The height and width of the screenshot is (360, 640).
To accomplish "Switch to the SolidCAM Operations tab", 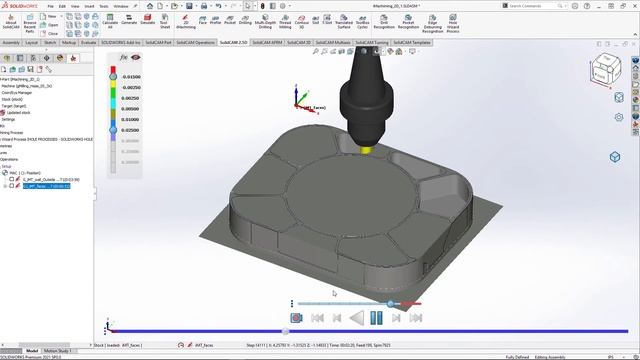I will tap(195, 42).
